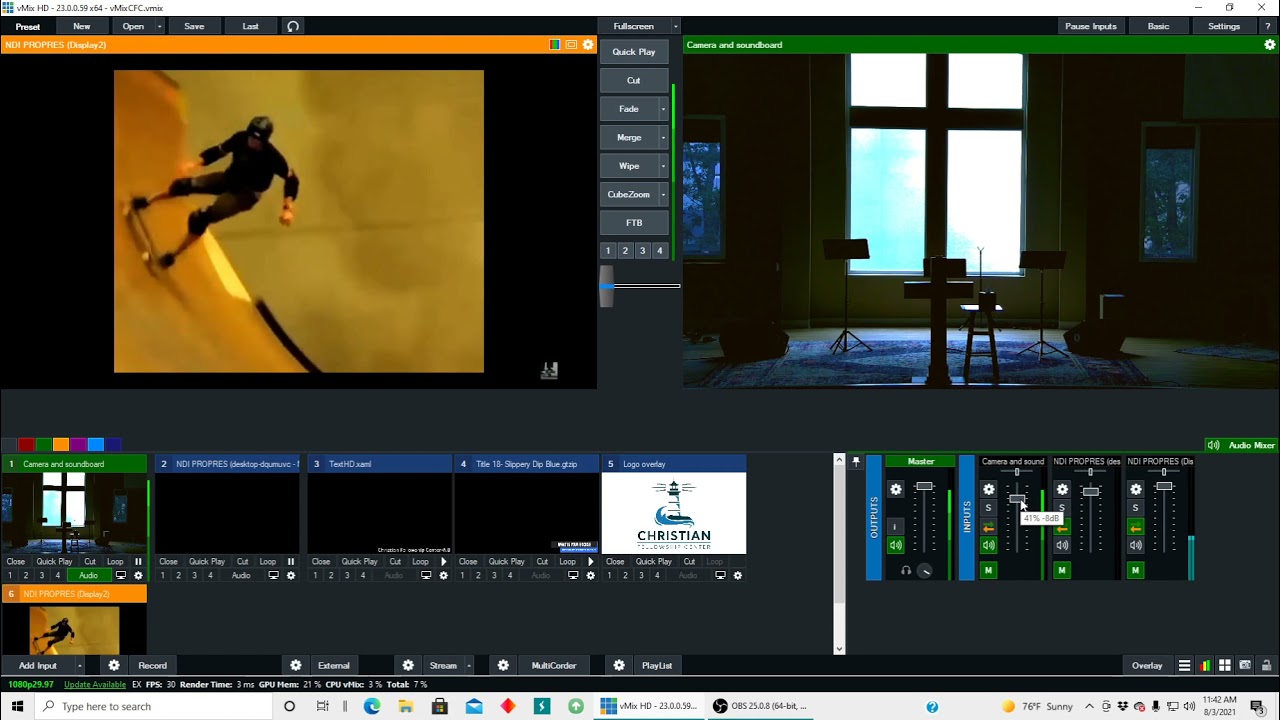Open settings gear of the output window
This screenshot has height=720, width=1280.
pos(1270,45)
